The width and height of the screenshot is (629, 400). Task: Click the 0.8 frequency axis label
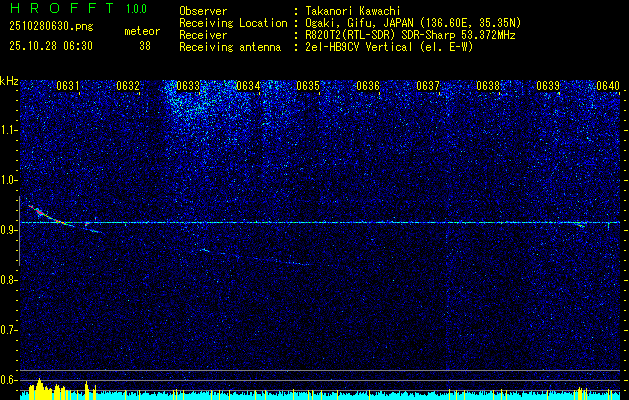[x=9, y=280]
